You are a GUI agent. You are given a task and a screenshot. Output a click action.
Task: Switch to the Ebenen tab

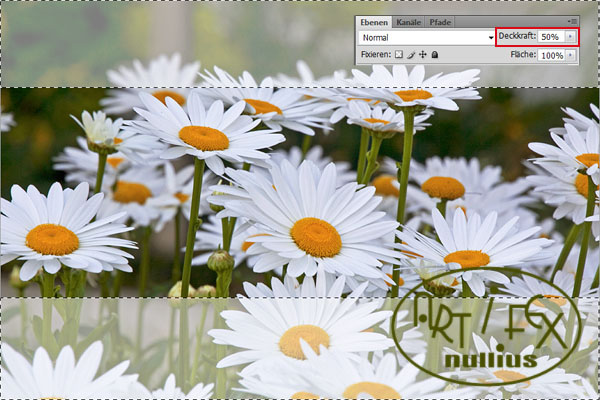374,22
